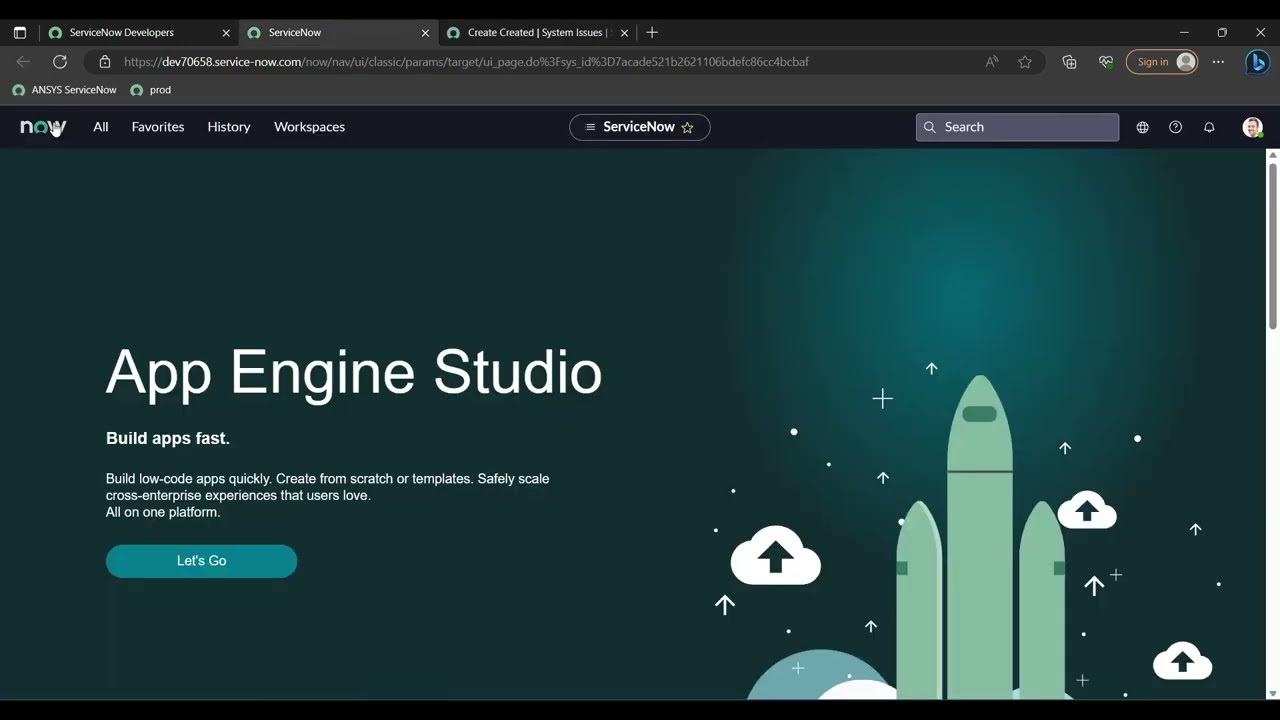Reload the current page
The height and width of the screenshot is (720, 1280).
(x=60, y=62)
